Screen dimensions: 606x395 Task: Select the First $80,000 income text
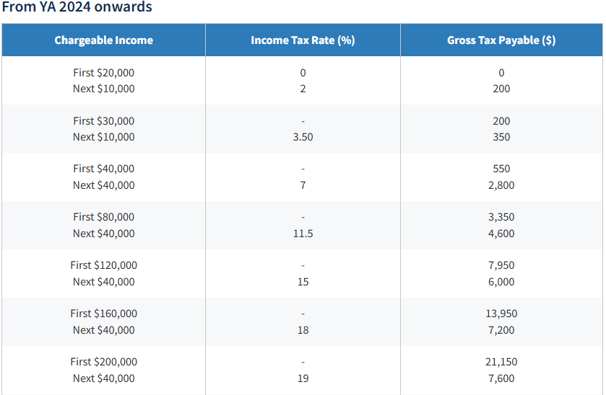click(104, 217)
